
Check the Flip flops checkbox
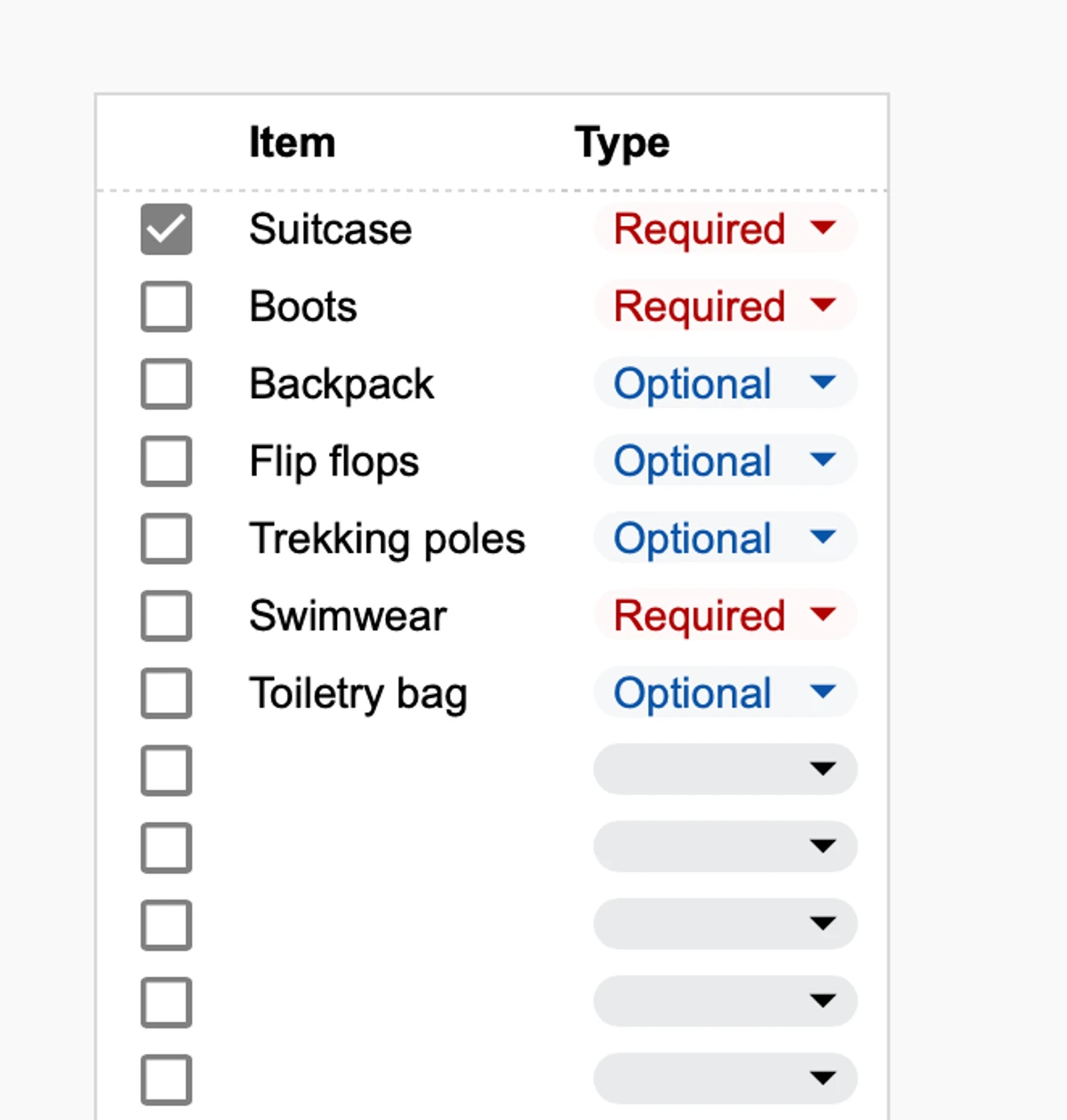(166, 461)
